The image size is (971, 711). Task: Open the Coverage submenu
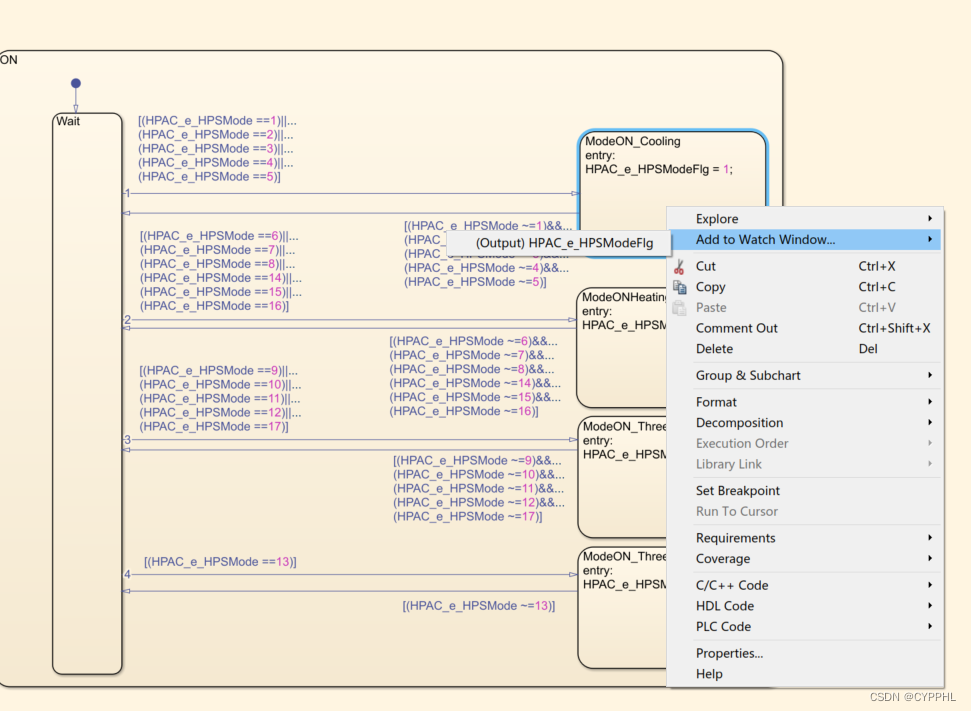tap(804, 559)
